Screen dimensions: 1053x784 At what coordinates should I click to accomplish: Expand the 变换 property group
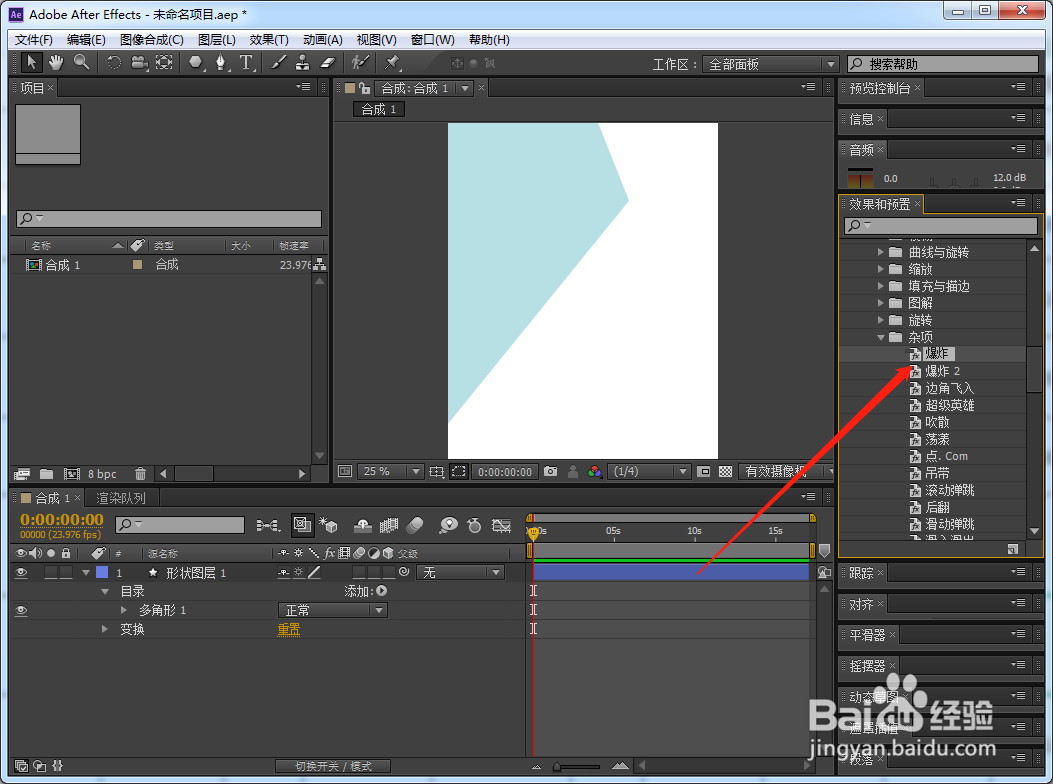[x=105, y=629]
